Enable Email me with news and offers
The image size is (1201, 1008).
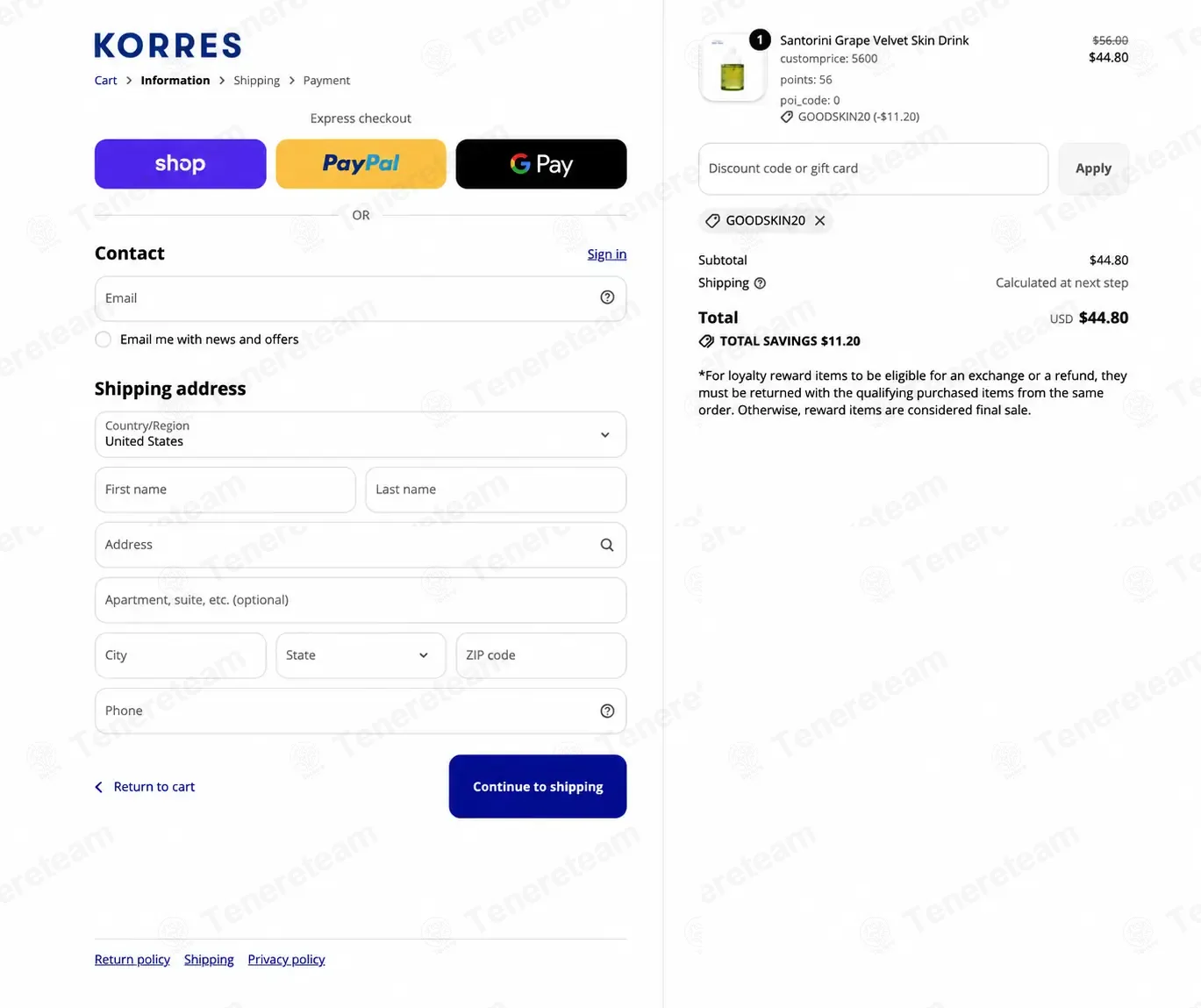pos(104,340)
